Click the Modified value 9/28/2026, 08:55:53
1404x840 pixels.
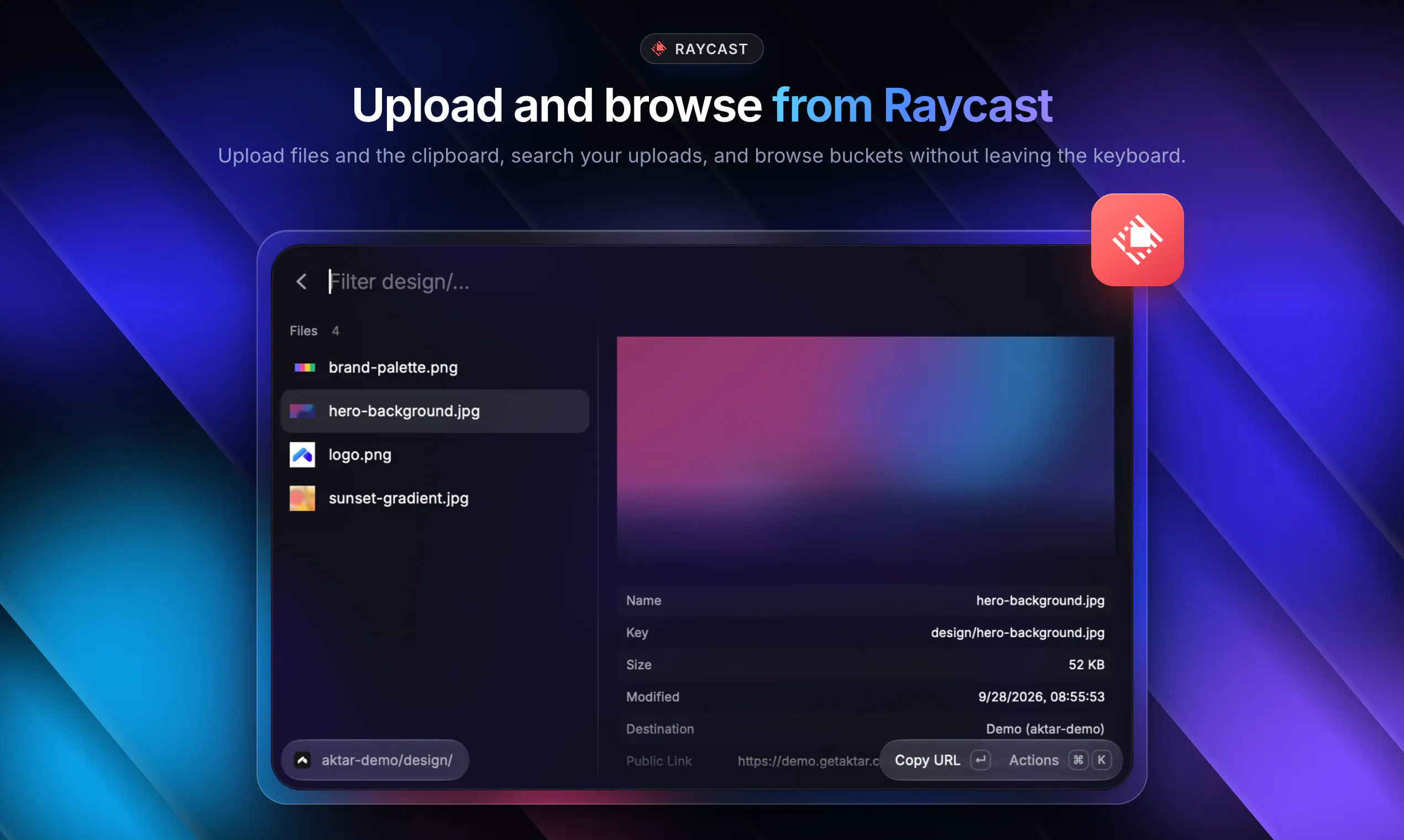[1041, 697]
